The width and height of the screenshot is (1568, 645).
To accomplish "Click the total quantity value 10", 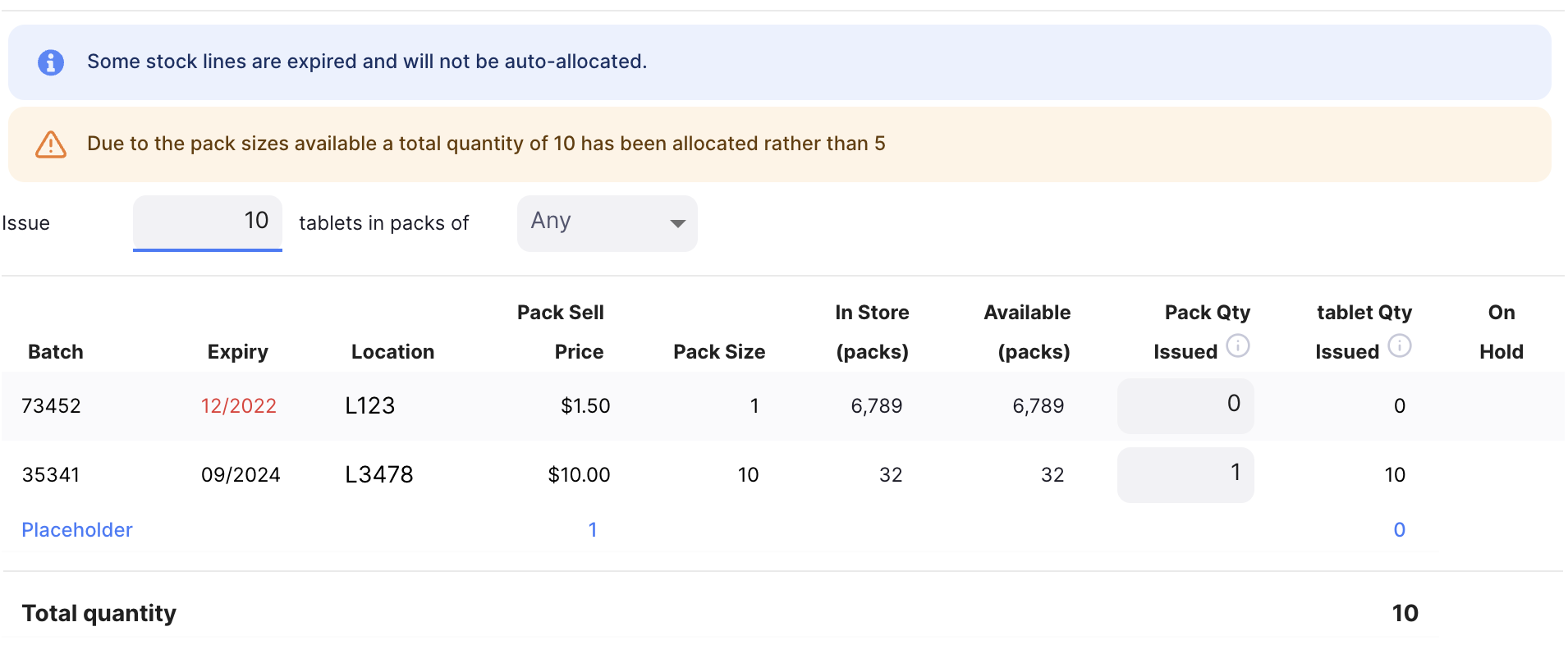I will tap(1405, 614).
